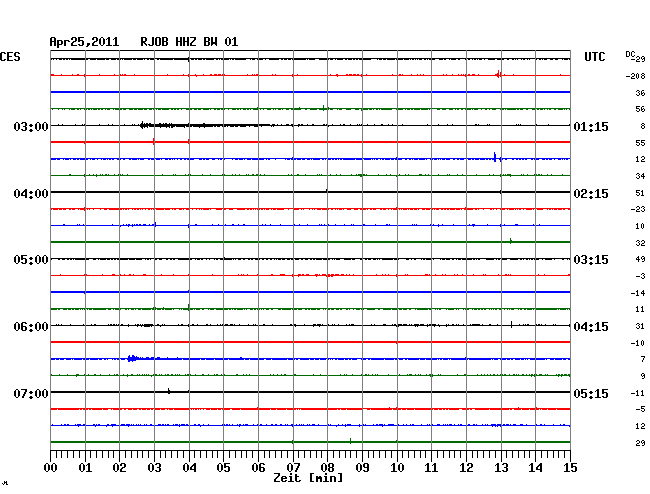Select the 03:00 local time label

coord(31,126)
